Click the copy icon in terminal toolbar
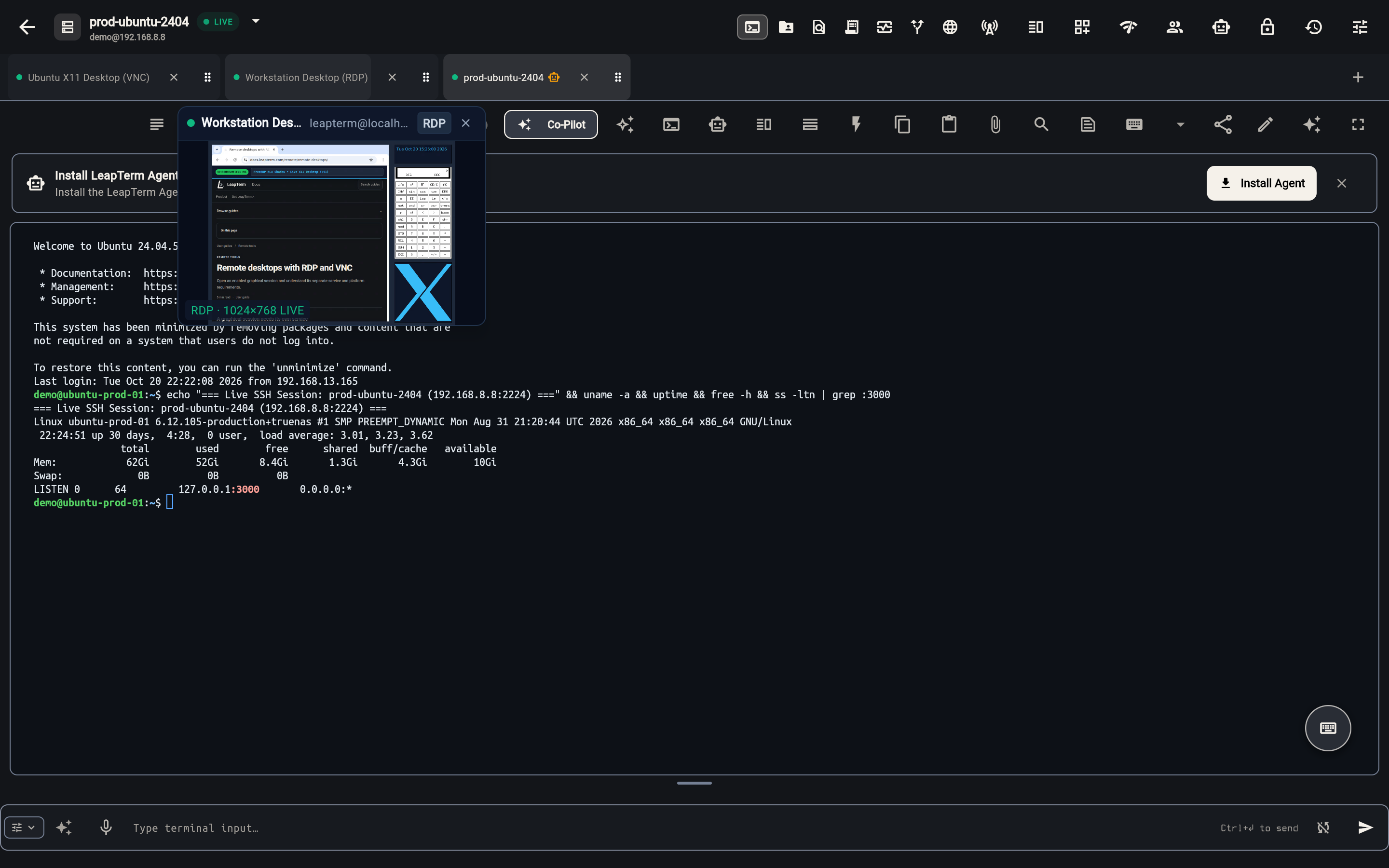Viewport: 1389px width, 868px height. 902,124
